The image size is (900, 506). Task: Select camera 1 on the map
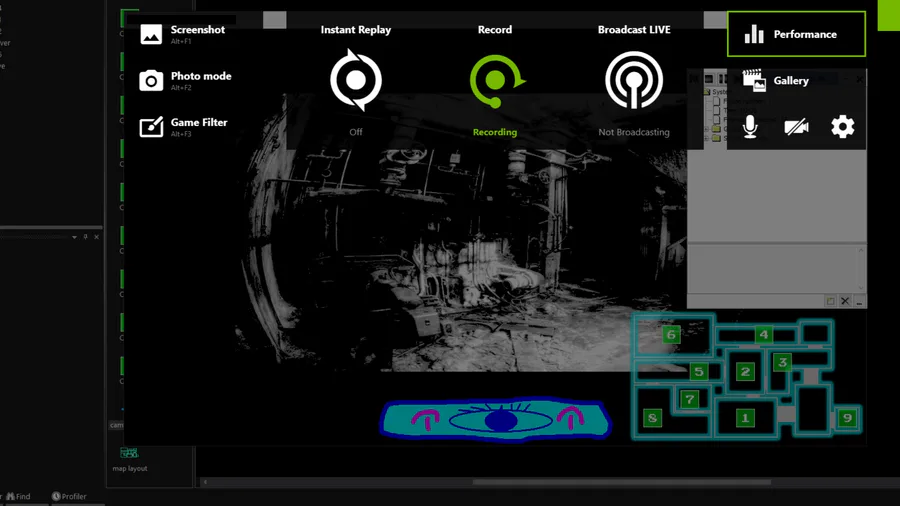pos(745,418)
